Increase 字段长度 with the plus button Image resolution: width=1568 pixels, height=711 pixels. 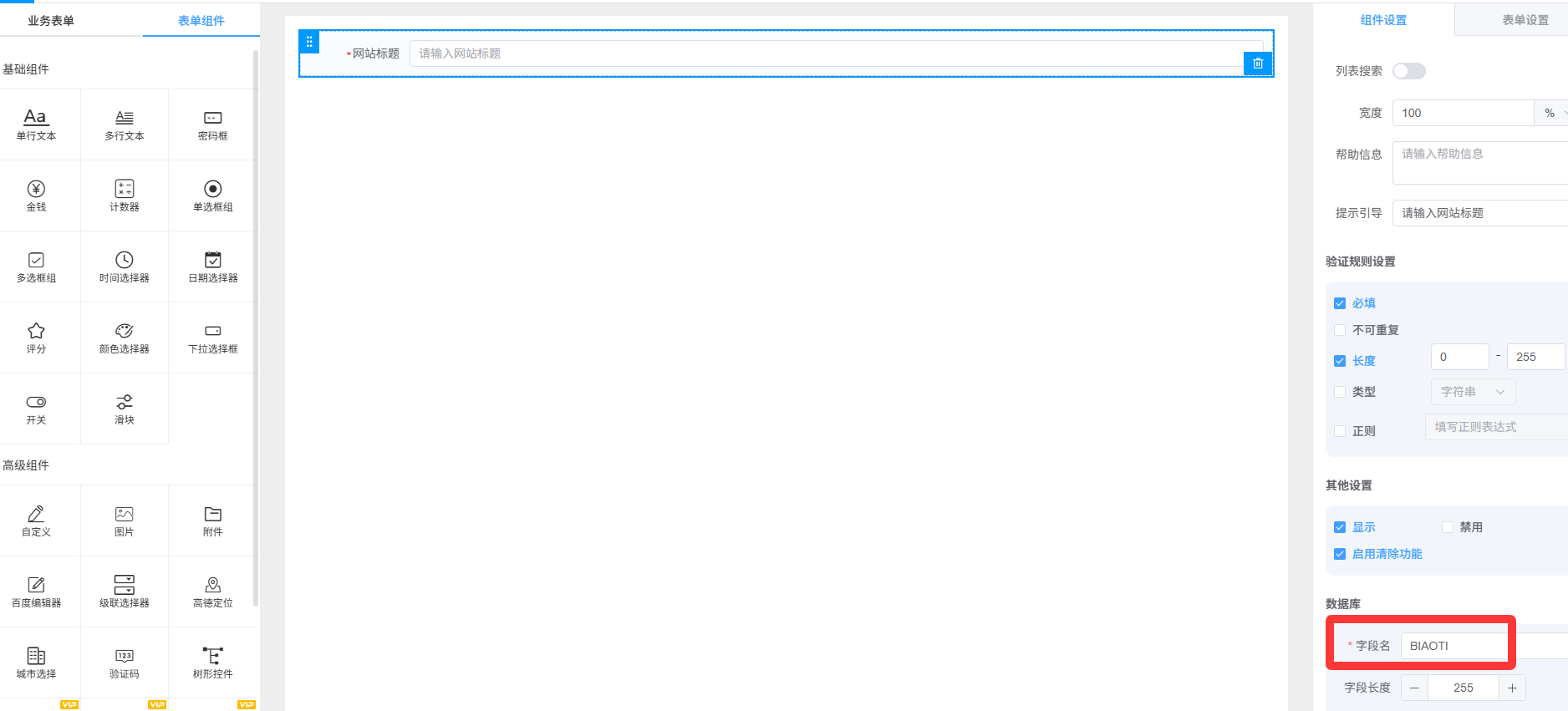click(1512, 688)
